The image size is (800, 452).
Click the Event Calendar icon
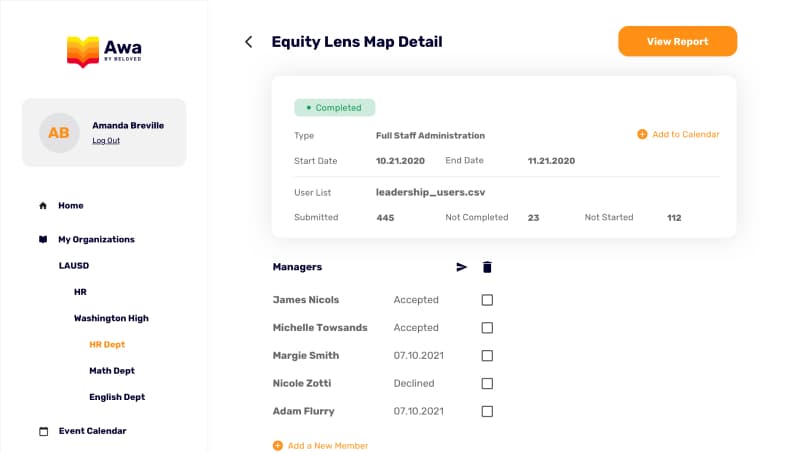[43, 431]
